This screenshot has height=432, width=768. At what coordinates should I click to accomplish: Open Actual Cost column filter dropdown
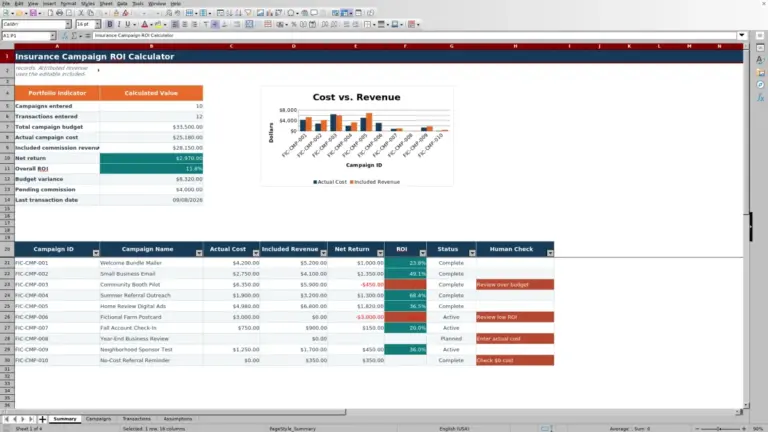tap(256, 253)
